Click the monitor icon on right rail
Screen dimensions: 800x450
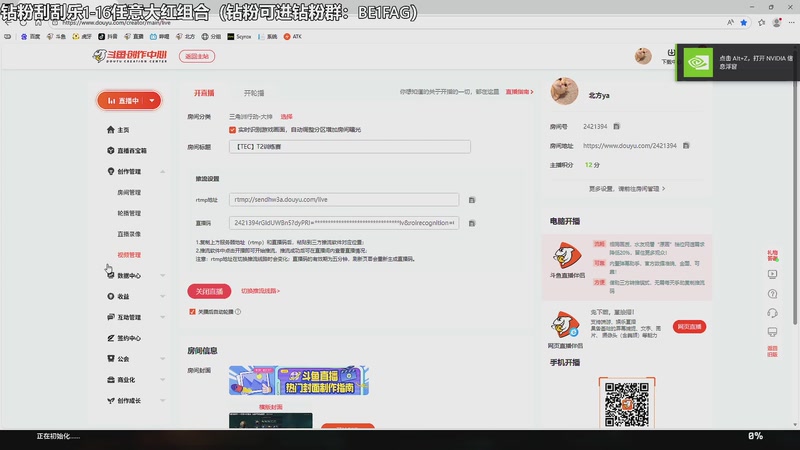(772, 332)
